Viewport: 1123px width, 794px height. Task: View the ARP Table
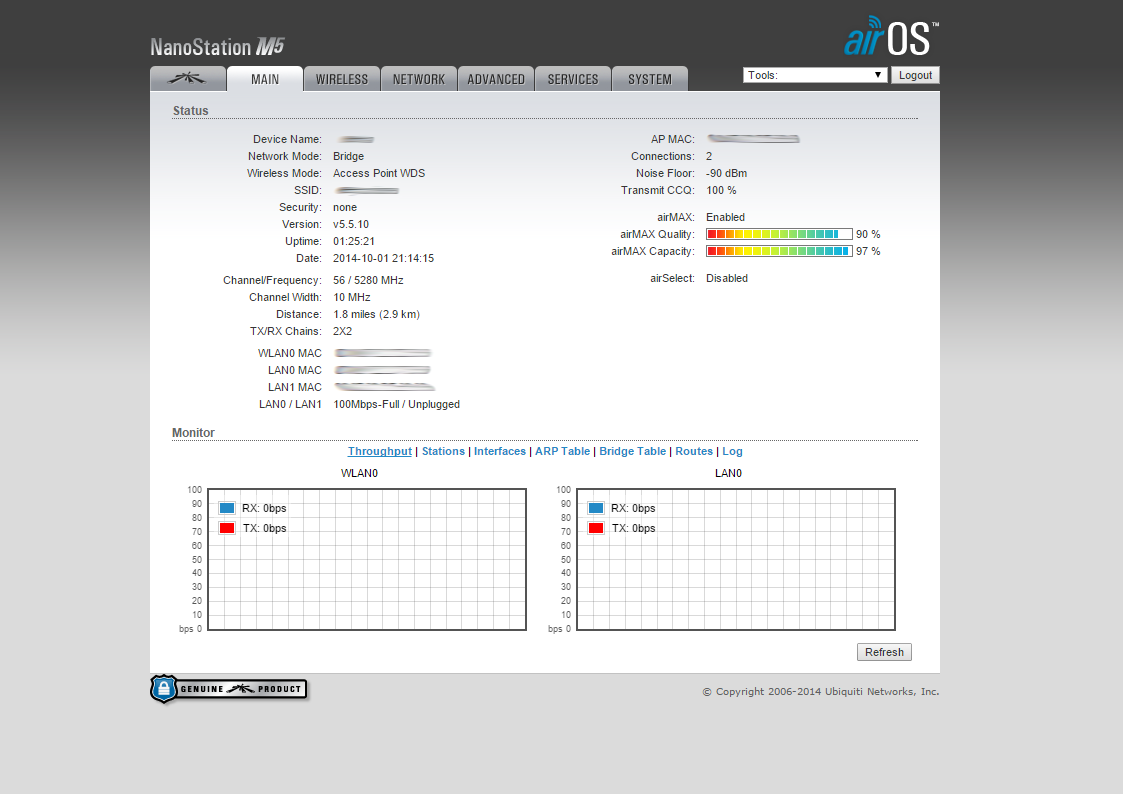pos(562,451)
